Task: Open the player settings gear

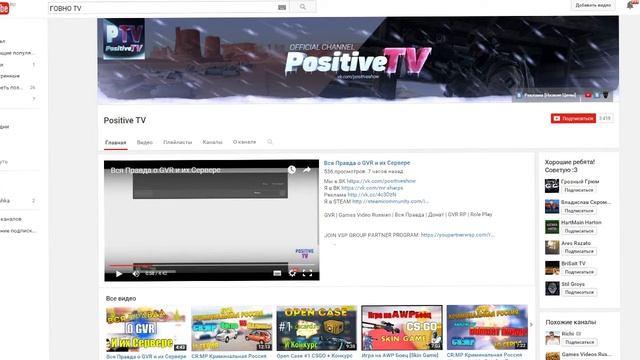Action: [x=292, y=273]
